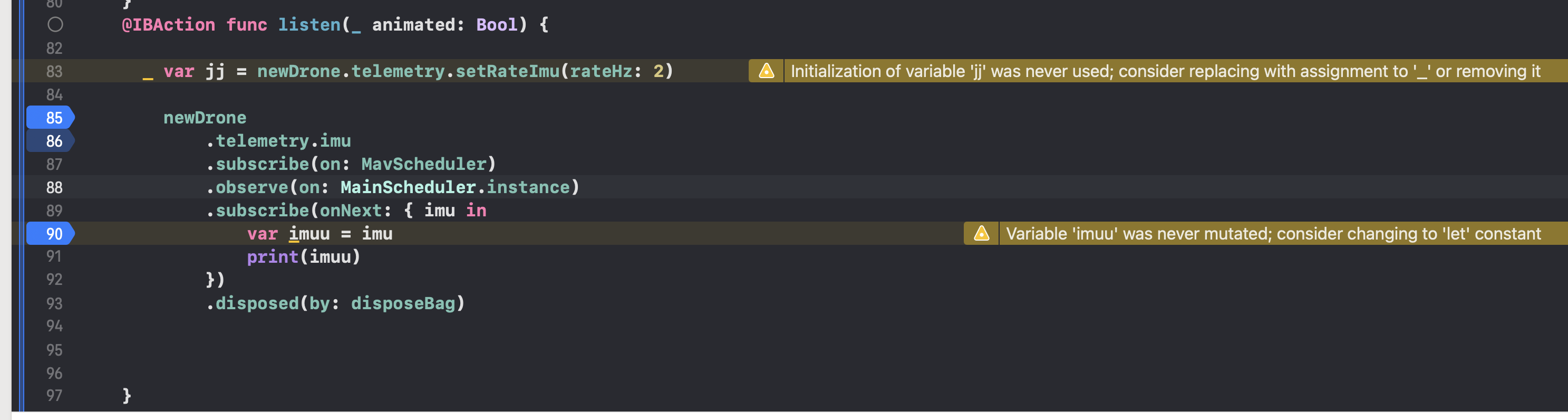Screen dimensions: 1568x420
Task: Click line number 97 in gutter
Action: coord(54,396)
